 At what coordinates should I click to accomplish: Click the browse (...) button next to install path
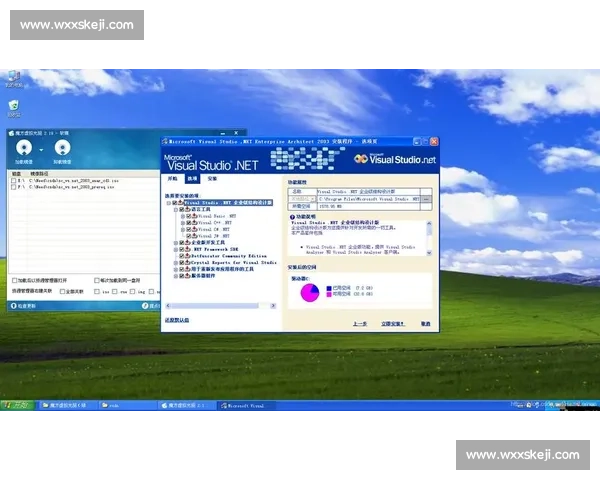point(426,199)
